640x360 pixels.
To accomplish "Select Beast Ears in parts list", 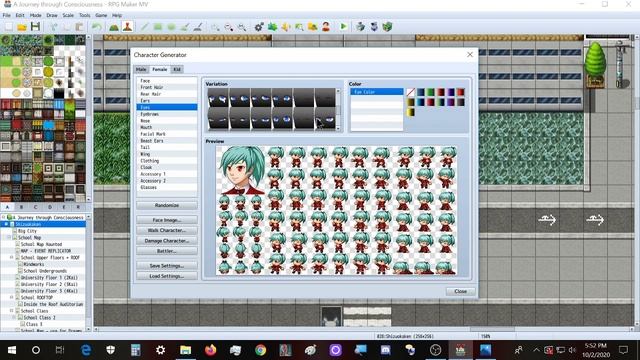I will click(x=167, y=141).
